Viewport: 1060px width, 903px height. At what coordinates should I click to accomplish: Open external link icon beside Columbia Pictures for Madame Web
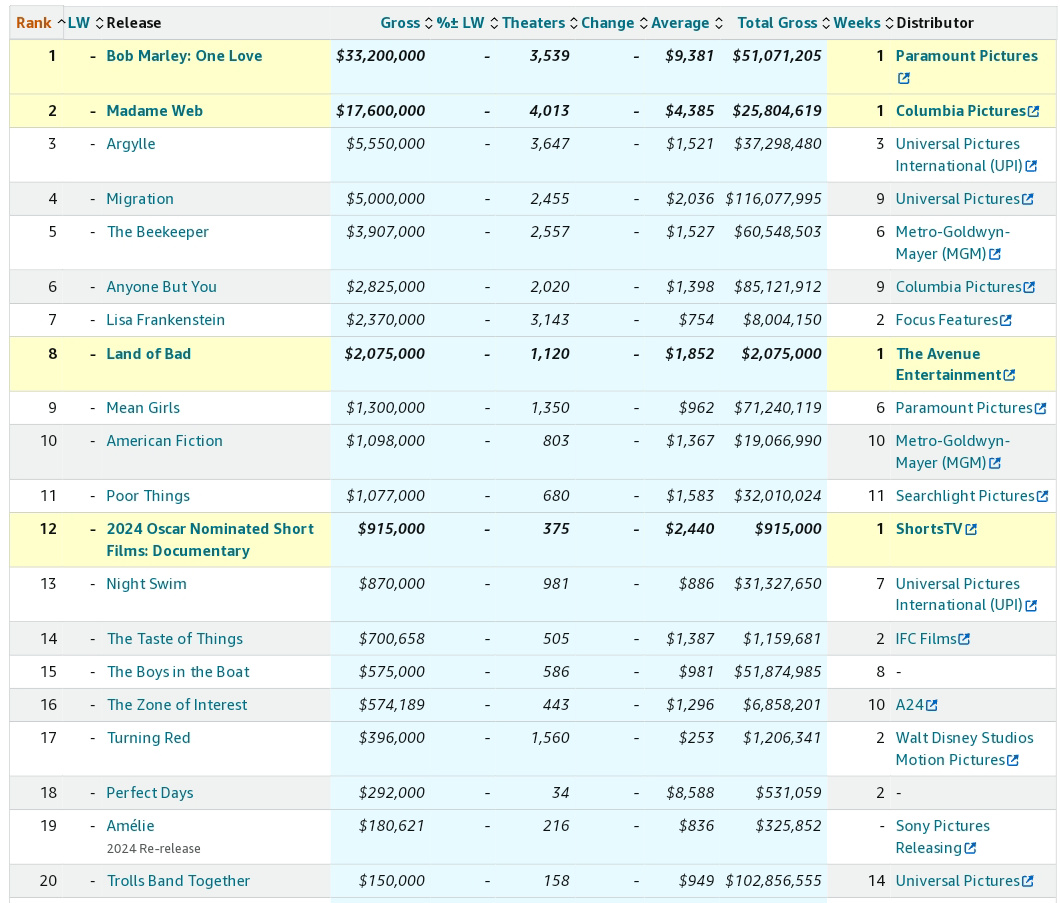pos(1033,112)
